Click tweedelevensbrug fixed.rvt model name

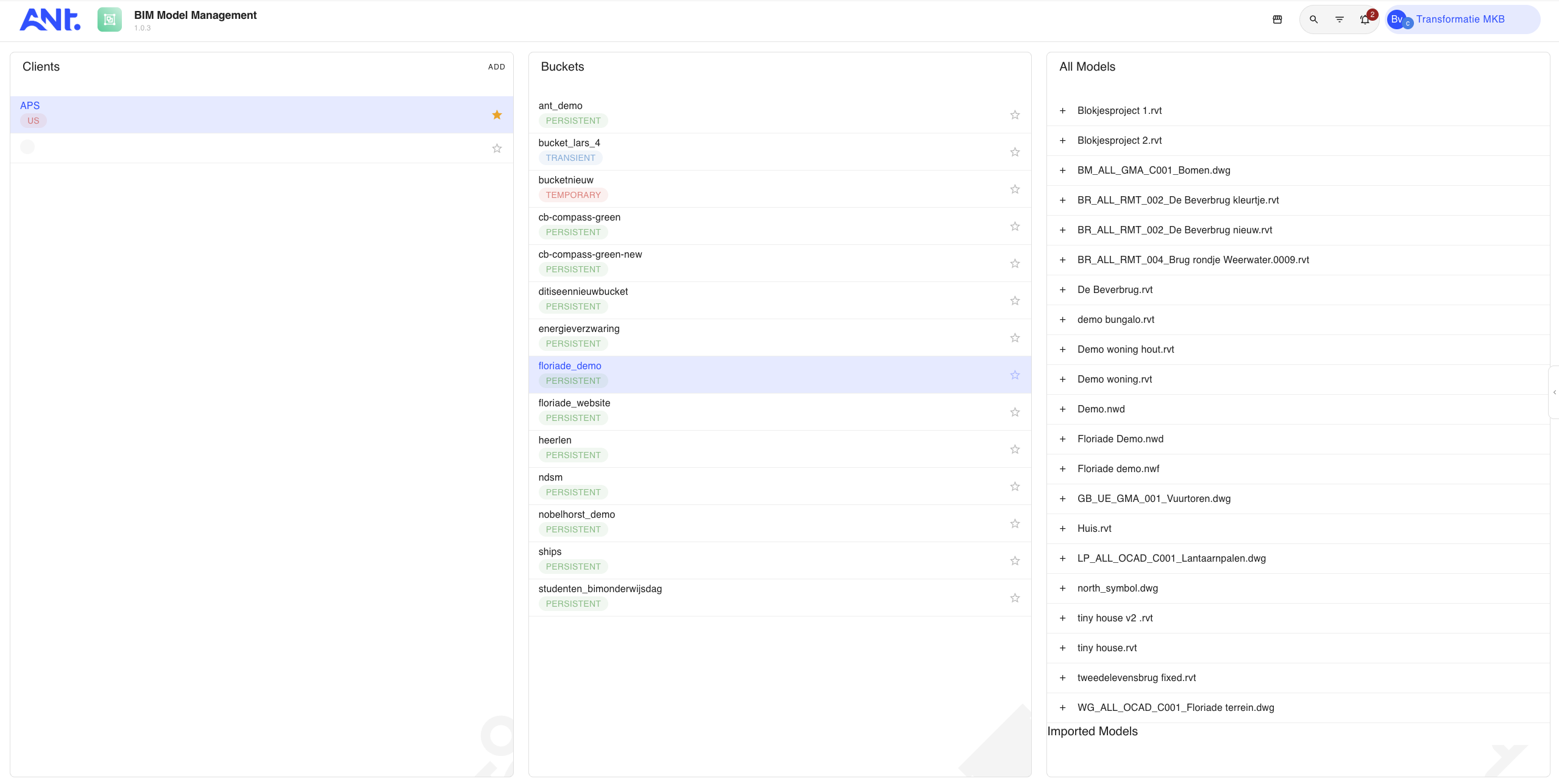[1136, 677]
